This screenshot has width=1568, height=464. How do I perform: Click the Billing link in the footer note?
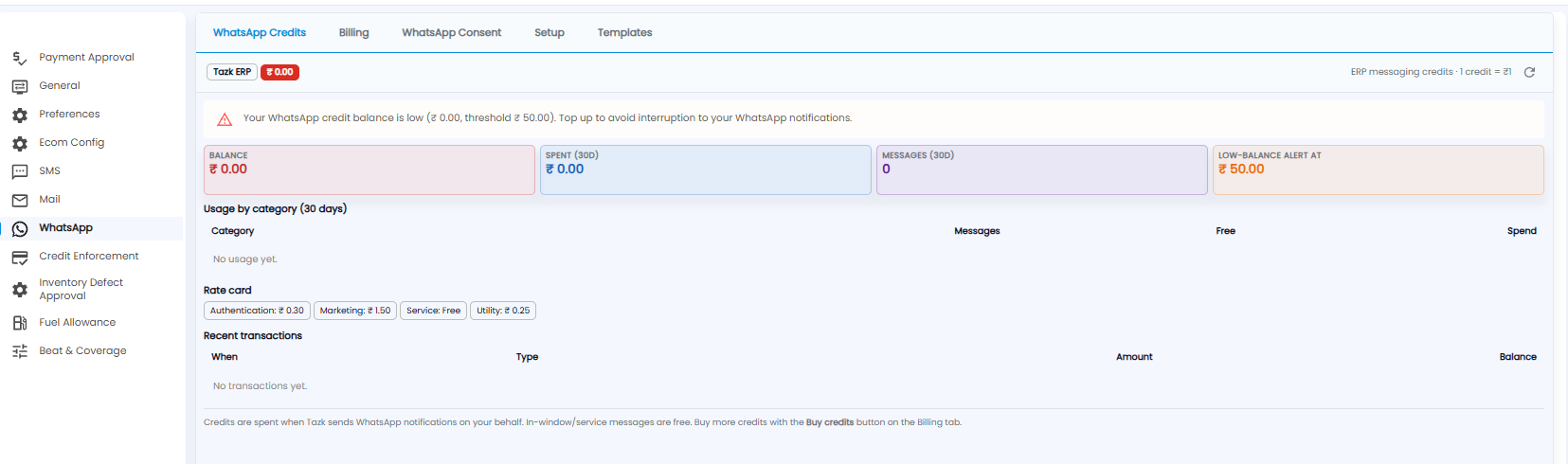point(928,422)
